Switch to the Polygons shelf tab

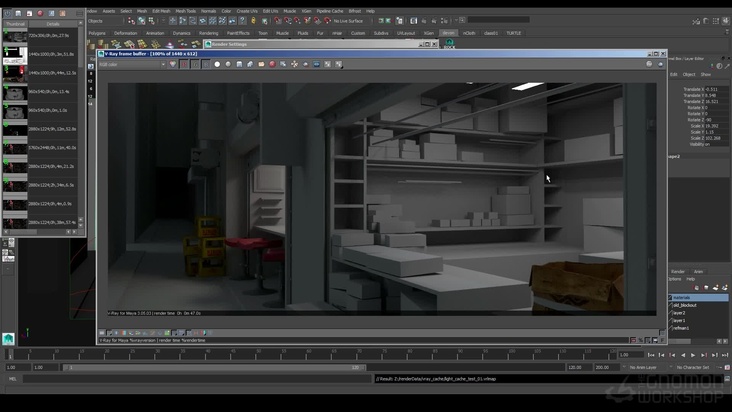[97, 33]
